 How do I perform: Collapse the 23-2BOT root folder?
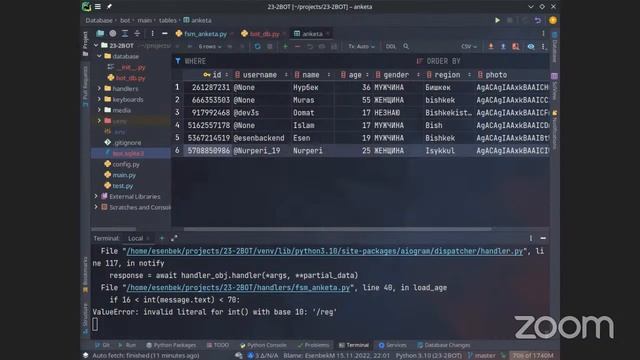point(96,45)
